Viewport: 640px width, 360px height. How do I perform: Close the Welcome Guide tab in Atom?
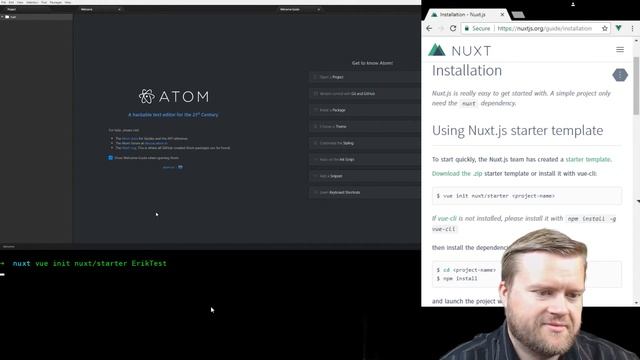pos(318,9)
